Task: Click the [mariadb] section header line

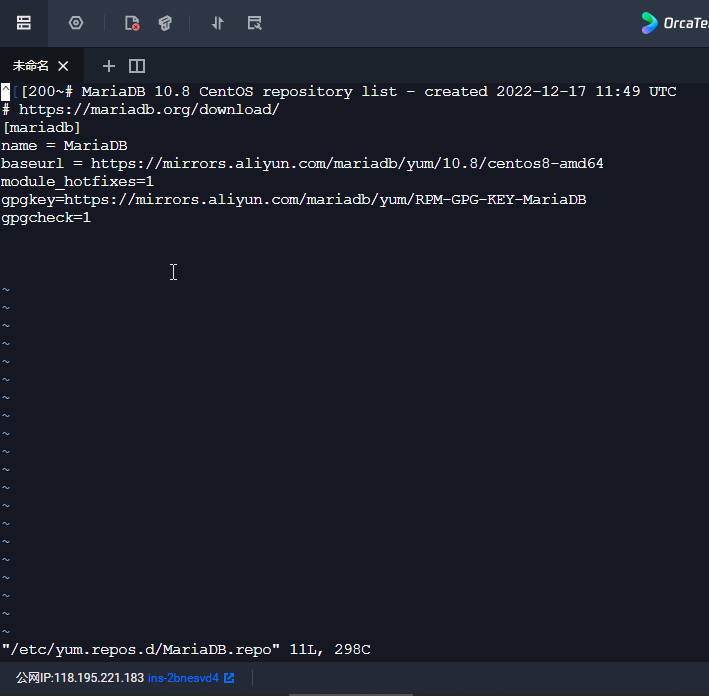Action: pos(42,128)
